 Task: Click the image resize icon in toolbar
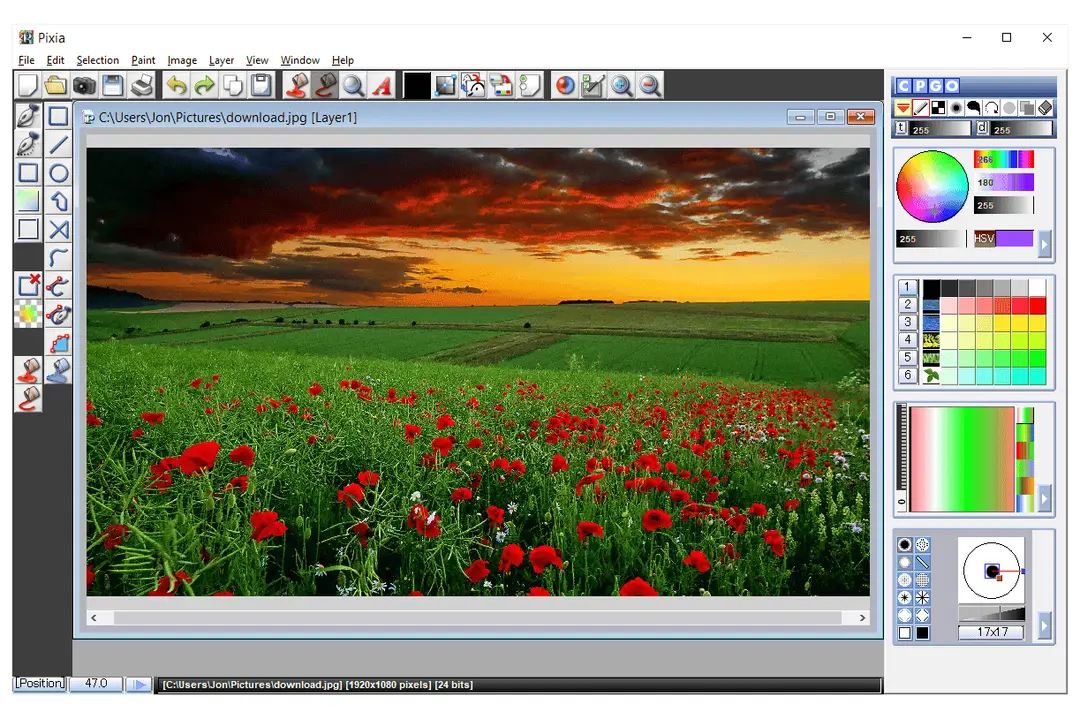click(x=446, y=85)
